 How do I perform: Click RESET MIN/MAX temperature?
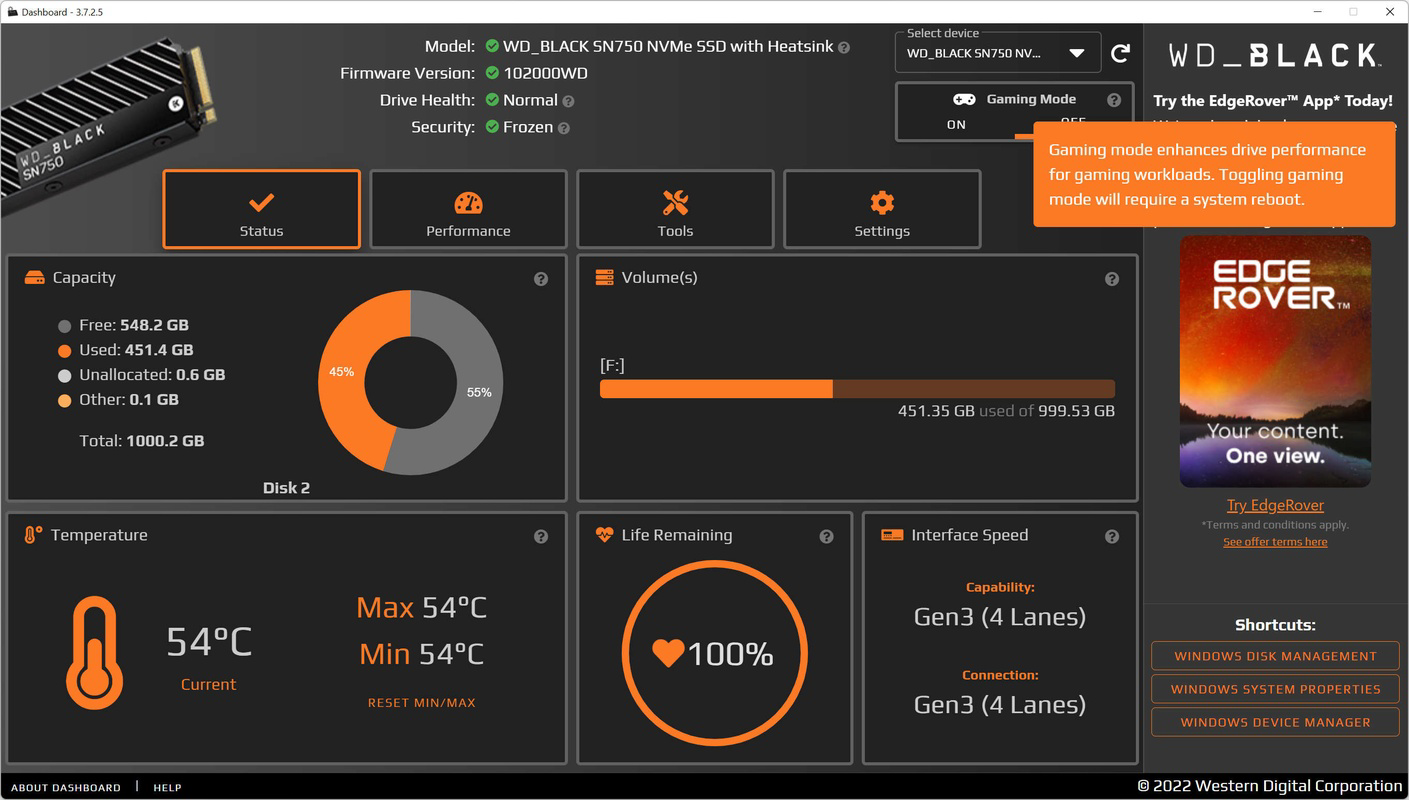[x=421, y=703]
